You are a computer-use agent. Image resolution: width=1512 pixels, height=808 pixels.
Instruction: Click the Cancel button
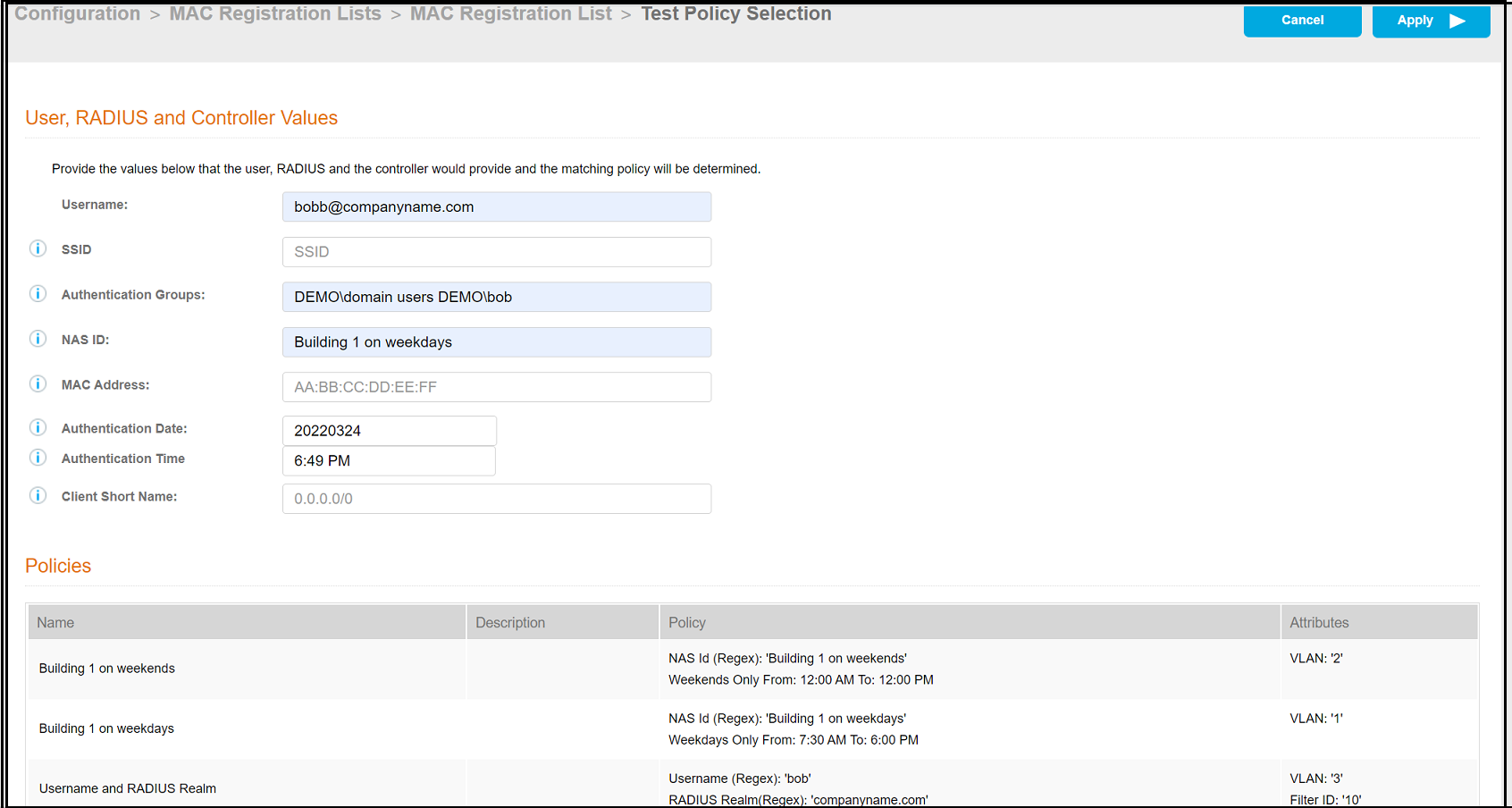(x=1302, y=21)
